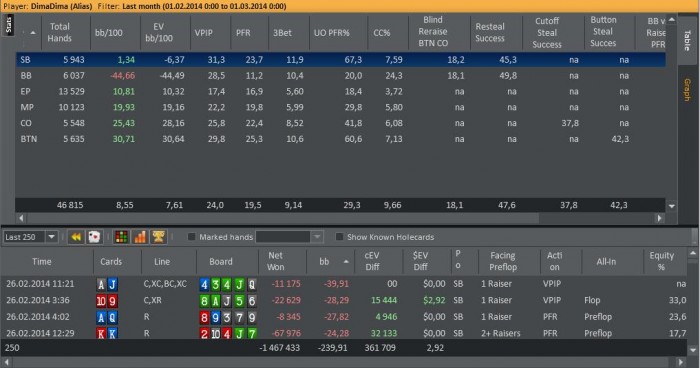This screenshot has width=700, height=368.
Task: Select the CO position row
Action: (x=340, y=123)
